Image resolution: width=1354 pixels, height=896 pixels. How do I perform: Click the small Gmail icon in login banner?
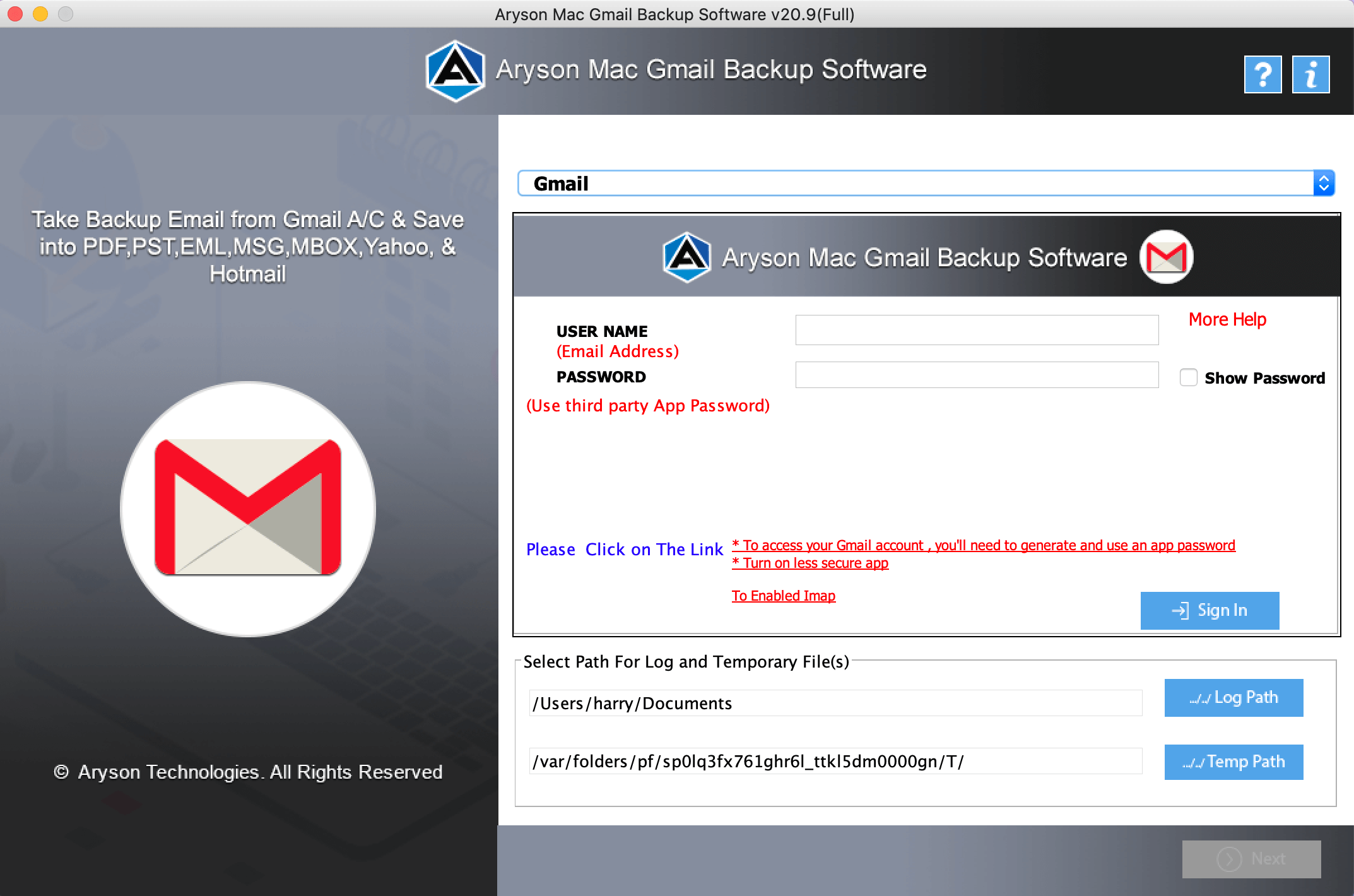[1166, 257]
